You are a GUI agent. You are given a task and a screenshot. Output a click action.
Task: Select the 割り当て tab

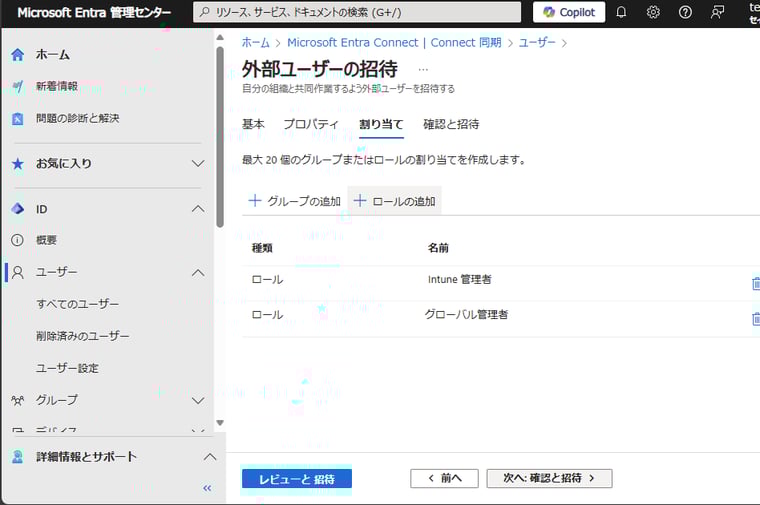pos(381,125)
